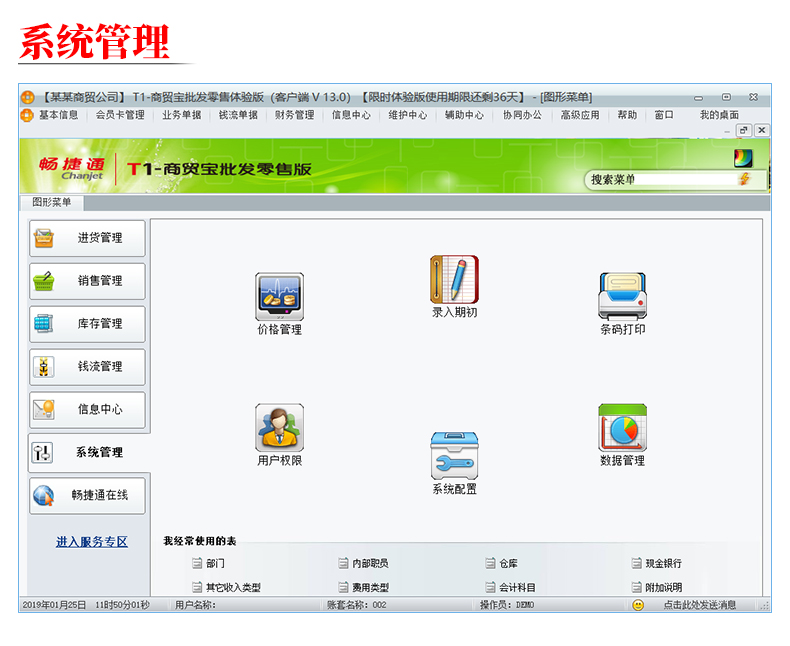Open 条码打印 barcode printer icon
Viewport: 790px width, 646px height.
click(x=622, y=297)
